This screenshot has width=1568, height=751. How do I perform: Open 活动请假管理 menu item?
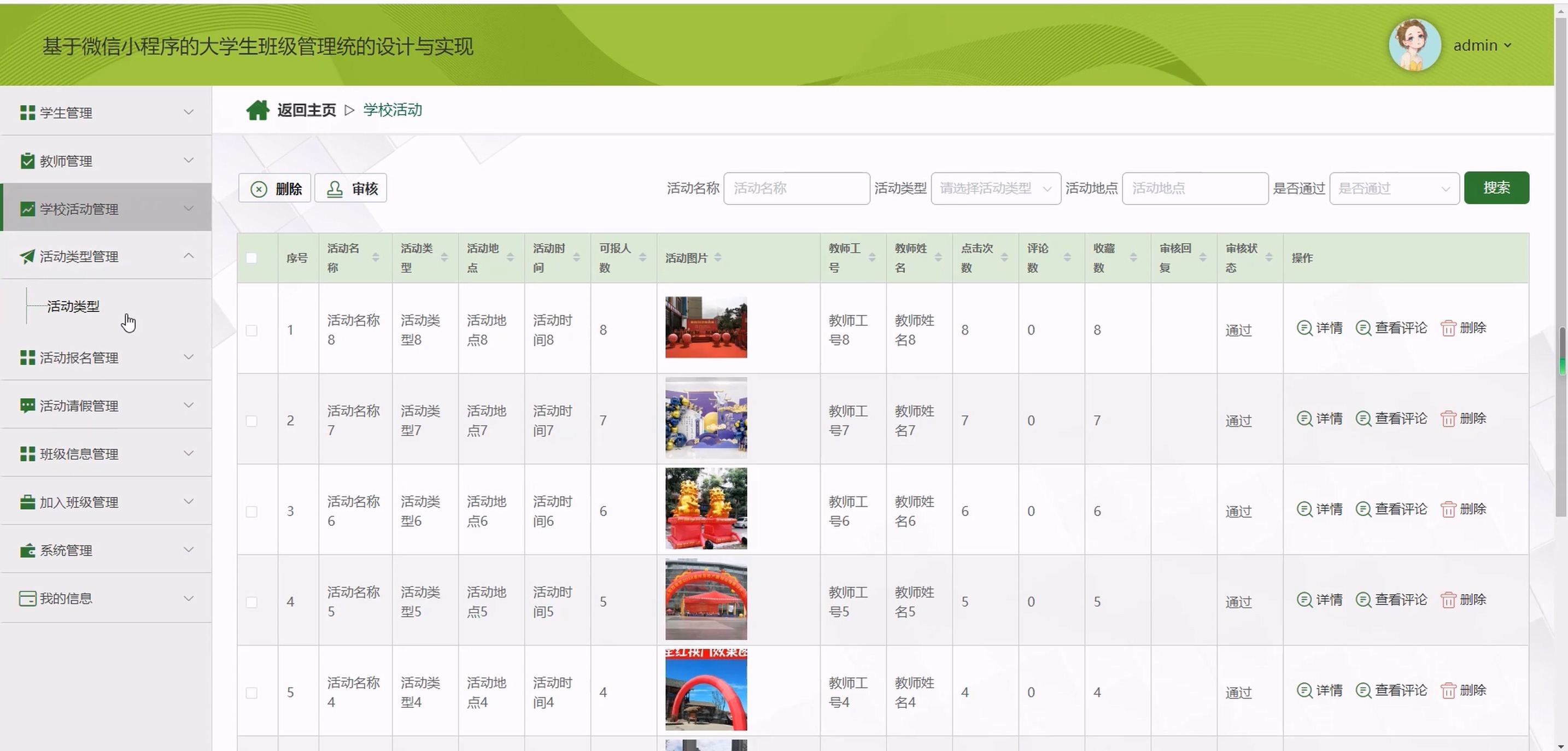tap(107, 406)
